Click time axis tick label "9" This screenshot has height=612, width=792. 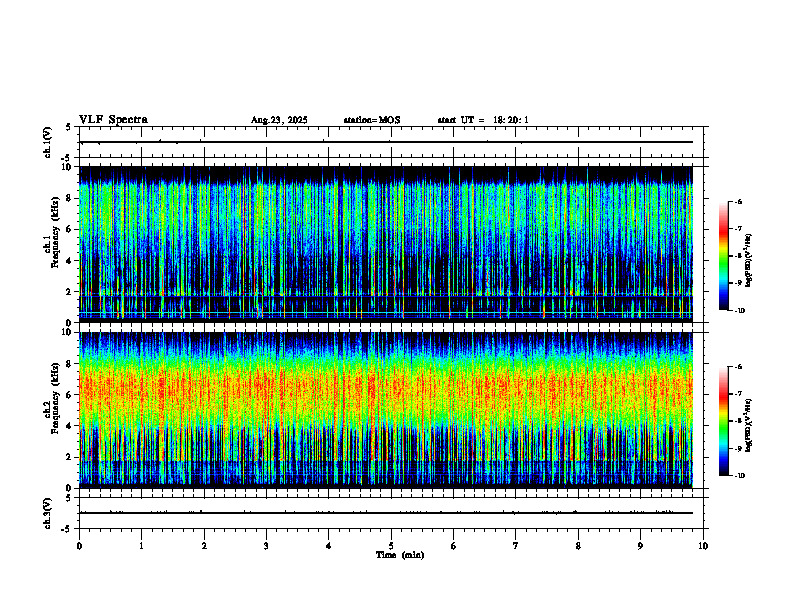[640, 546]
